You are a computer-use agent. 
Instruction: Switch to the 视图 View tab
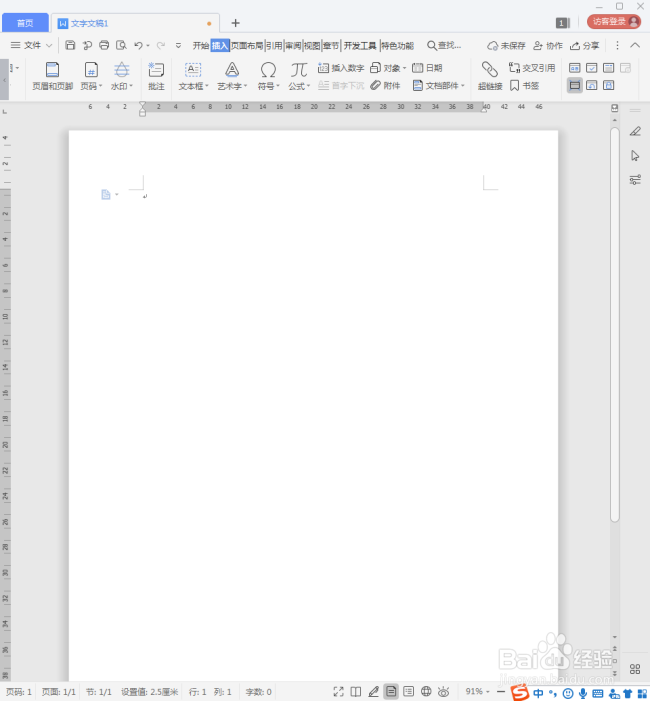point(312,46)
